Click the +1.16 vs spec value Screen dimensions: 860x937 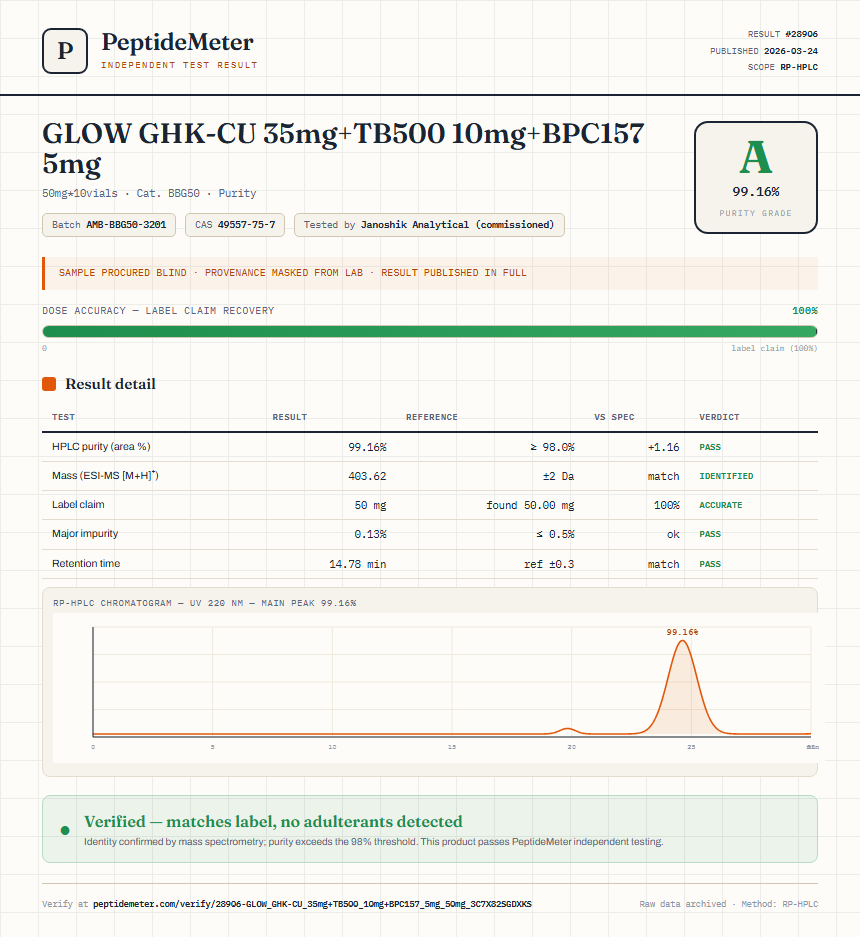[x=663, y=447]
